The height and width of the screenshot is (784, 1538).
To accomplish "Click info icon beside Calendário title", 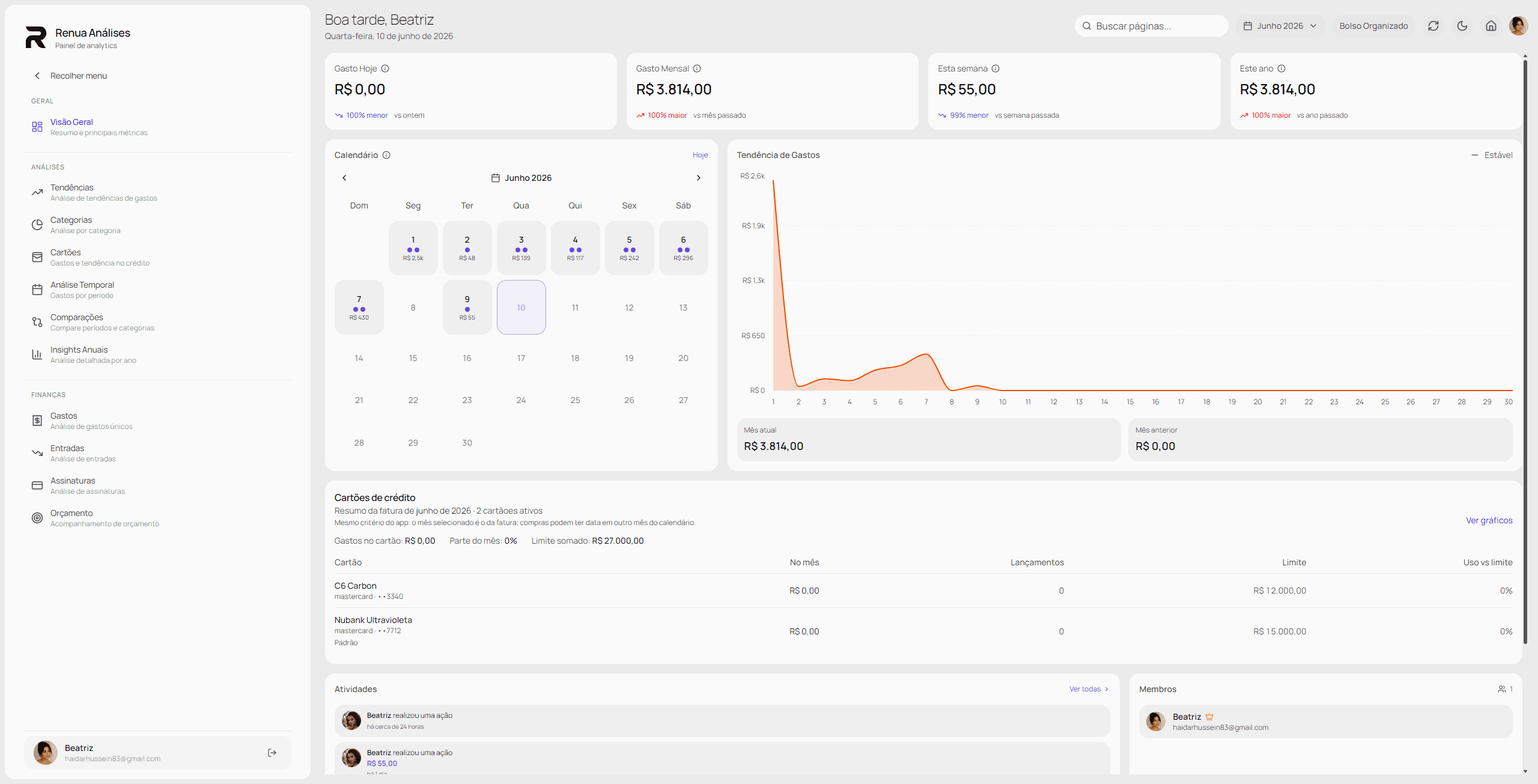I will coord(386,155).
